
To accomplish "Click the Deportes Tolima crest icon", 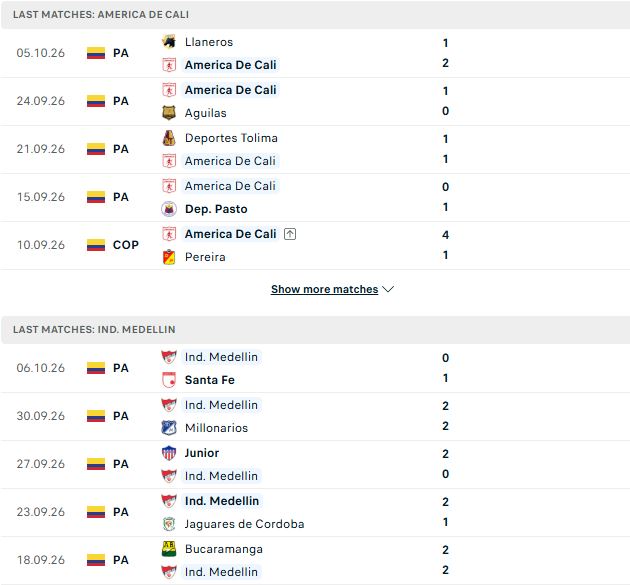I will point(169,138).
